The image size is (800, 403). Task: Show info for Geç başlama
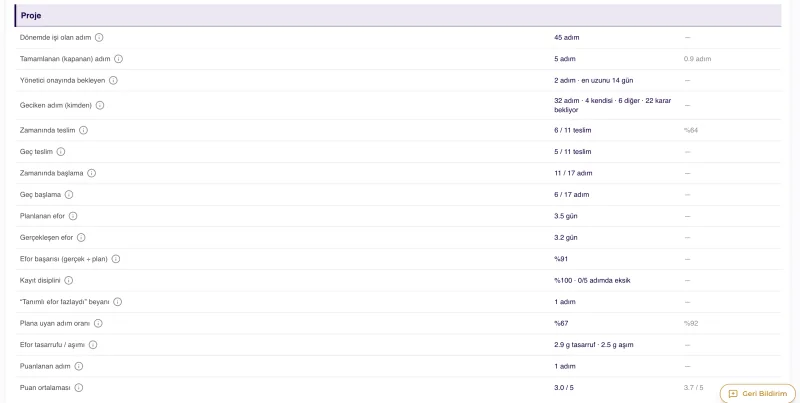coord(69,194)
